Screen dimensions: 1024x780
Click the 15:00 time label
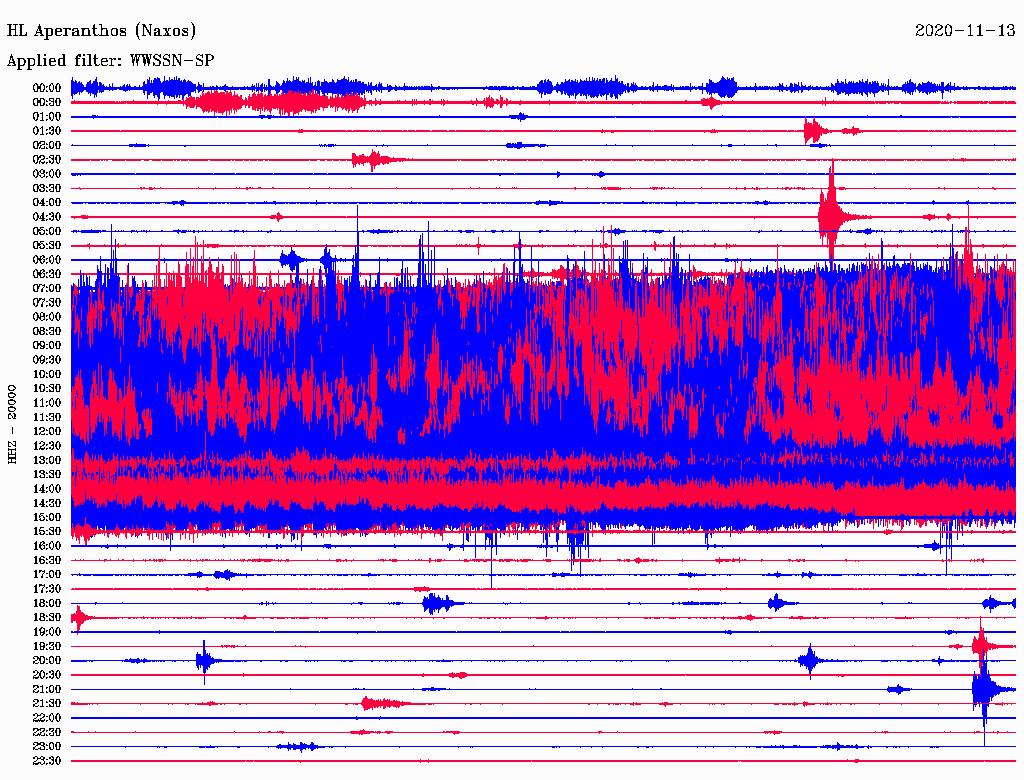point(47,517)
